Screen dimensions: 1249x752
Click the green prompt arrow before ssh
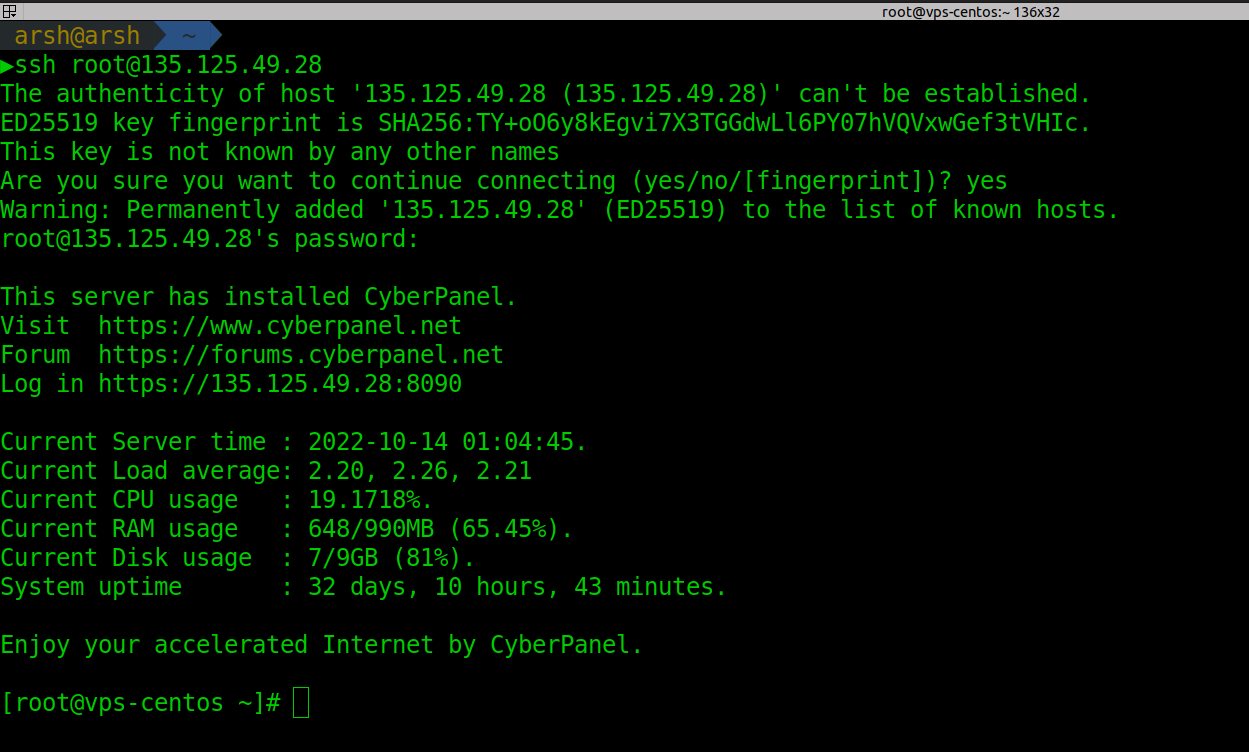7,66
